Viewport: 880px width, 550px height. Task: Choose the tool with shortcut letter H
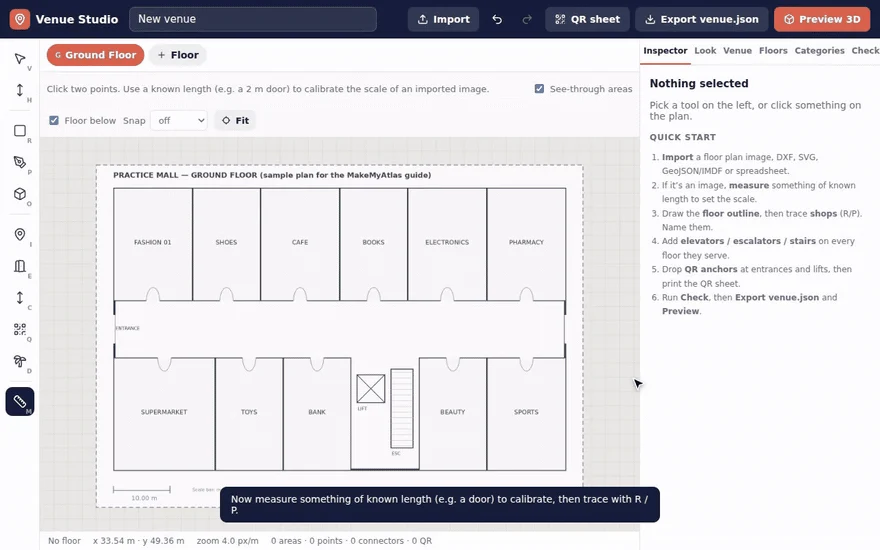20,90
